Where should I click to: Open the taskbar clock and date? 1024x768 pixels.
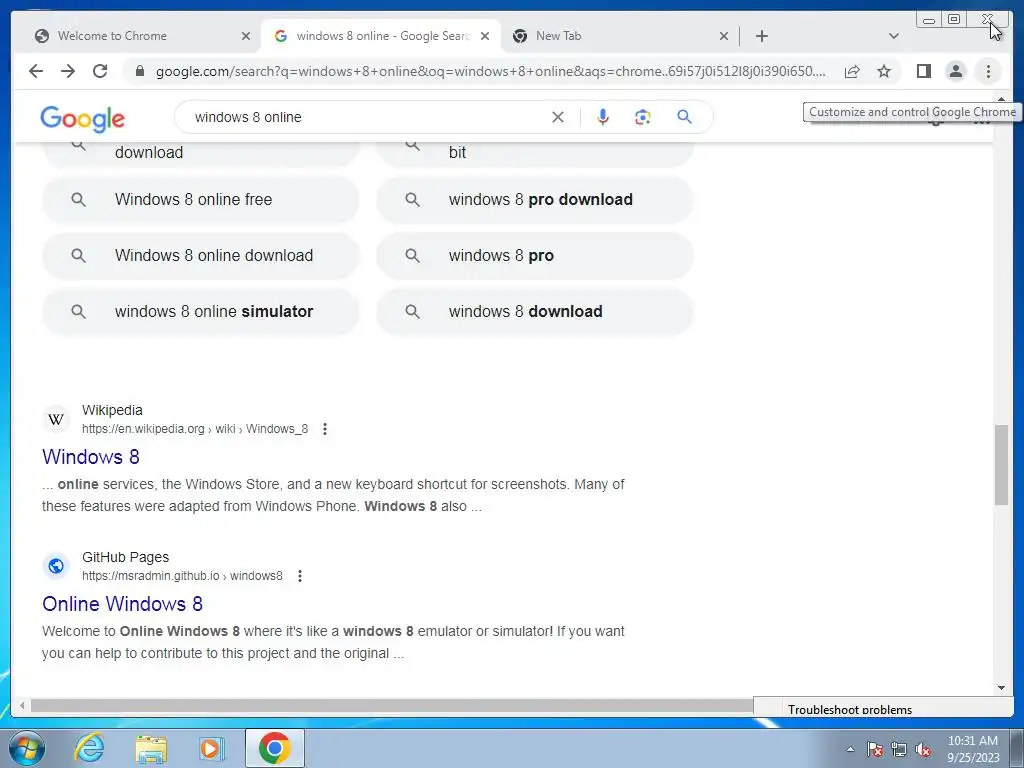coord(972,749)
